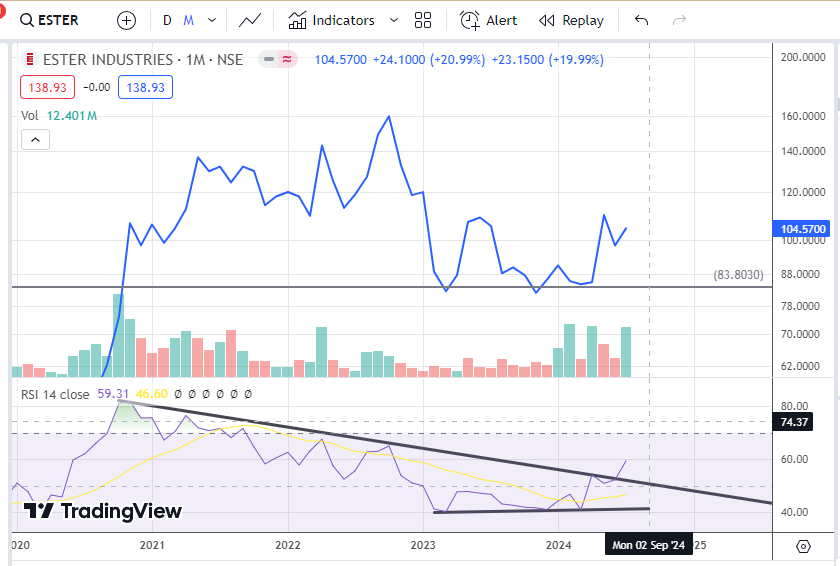Open the Indicators menu
840x566 pixels.
pos(332,20)
